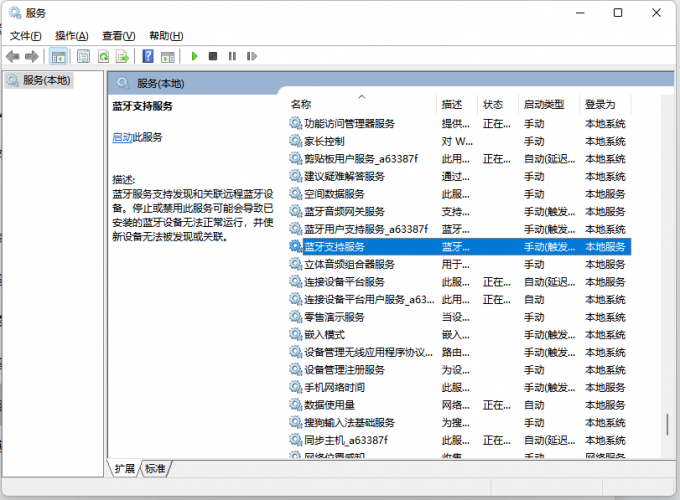Click 正在... status of 同步主机_a63387f

497,440
